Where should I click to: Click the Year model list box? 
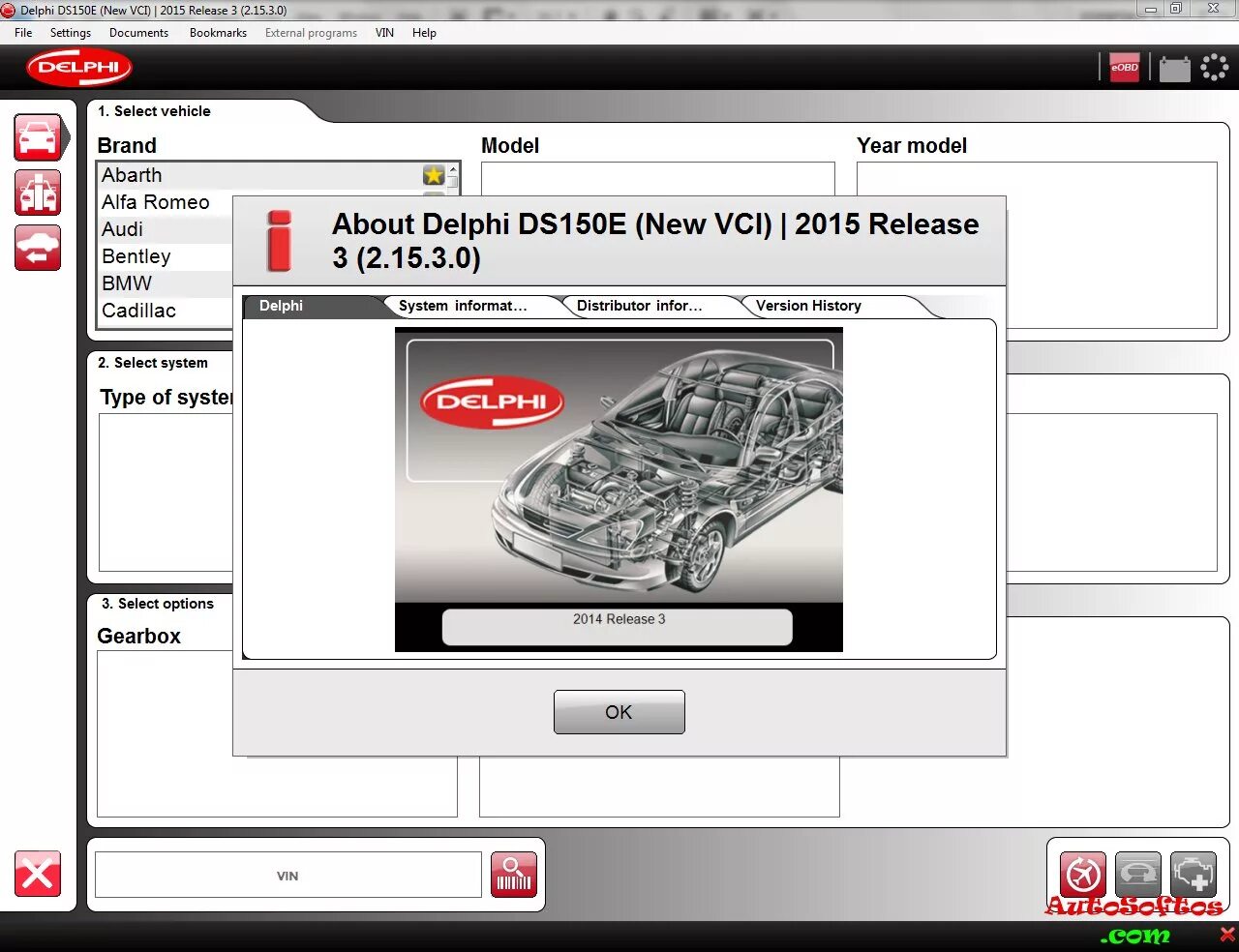point(1037,246)
